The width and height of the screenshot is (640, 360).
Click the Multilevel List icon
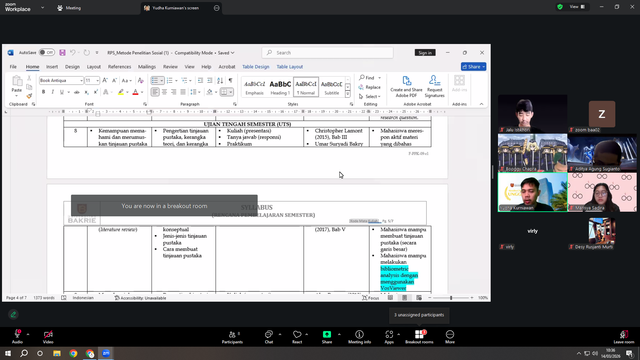click(184, 81)
